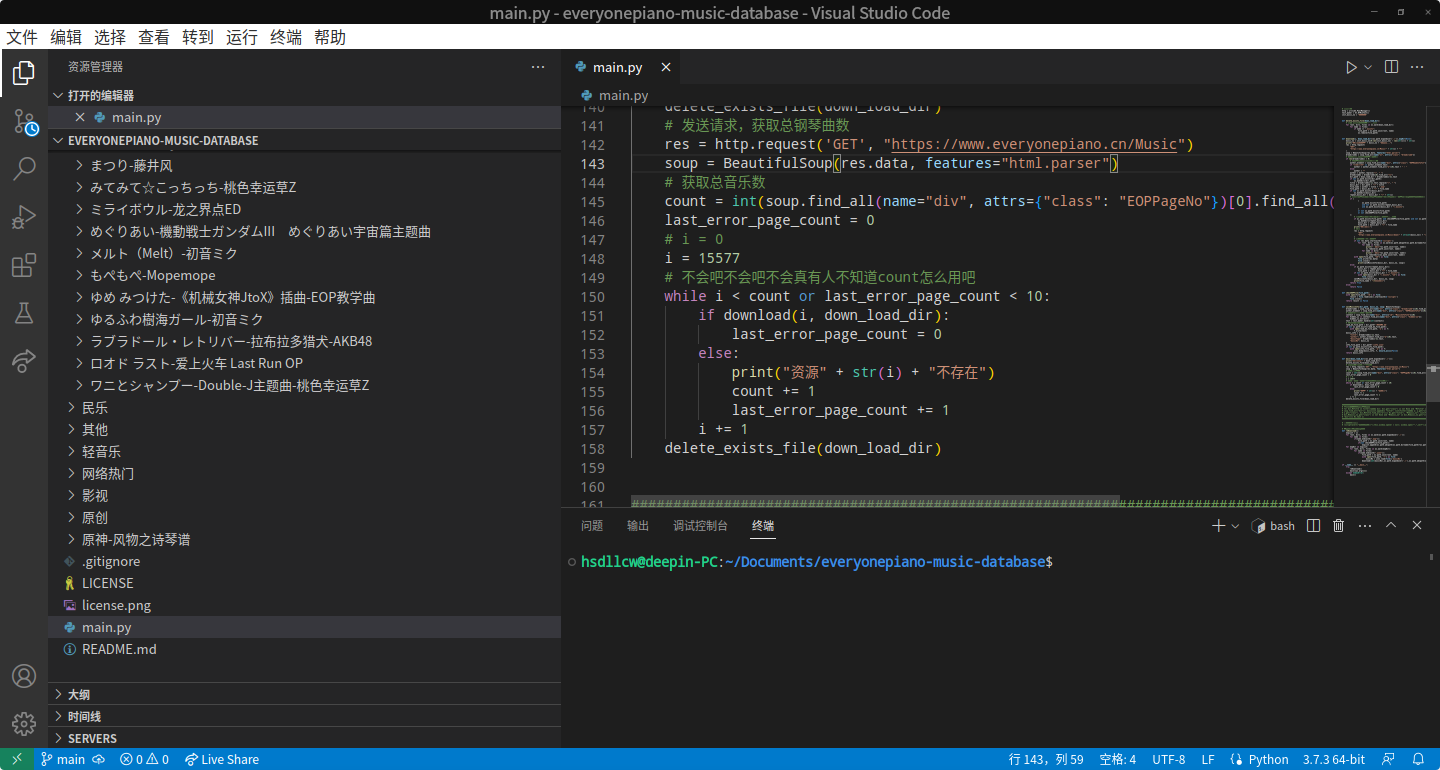Switch to the 调试控制台 panel tab
This screenshot has height=770, width=1440.
(700, 525)
